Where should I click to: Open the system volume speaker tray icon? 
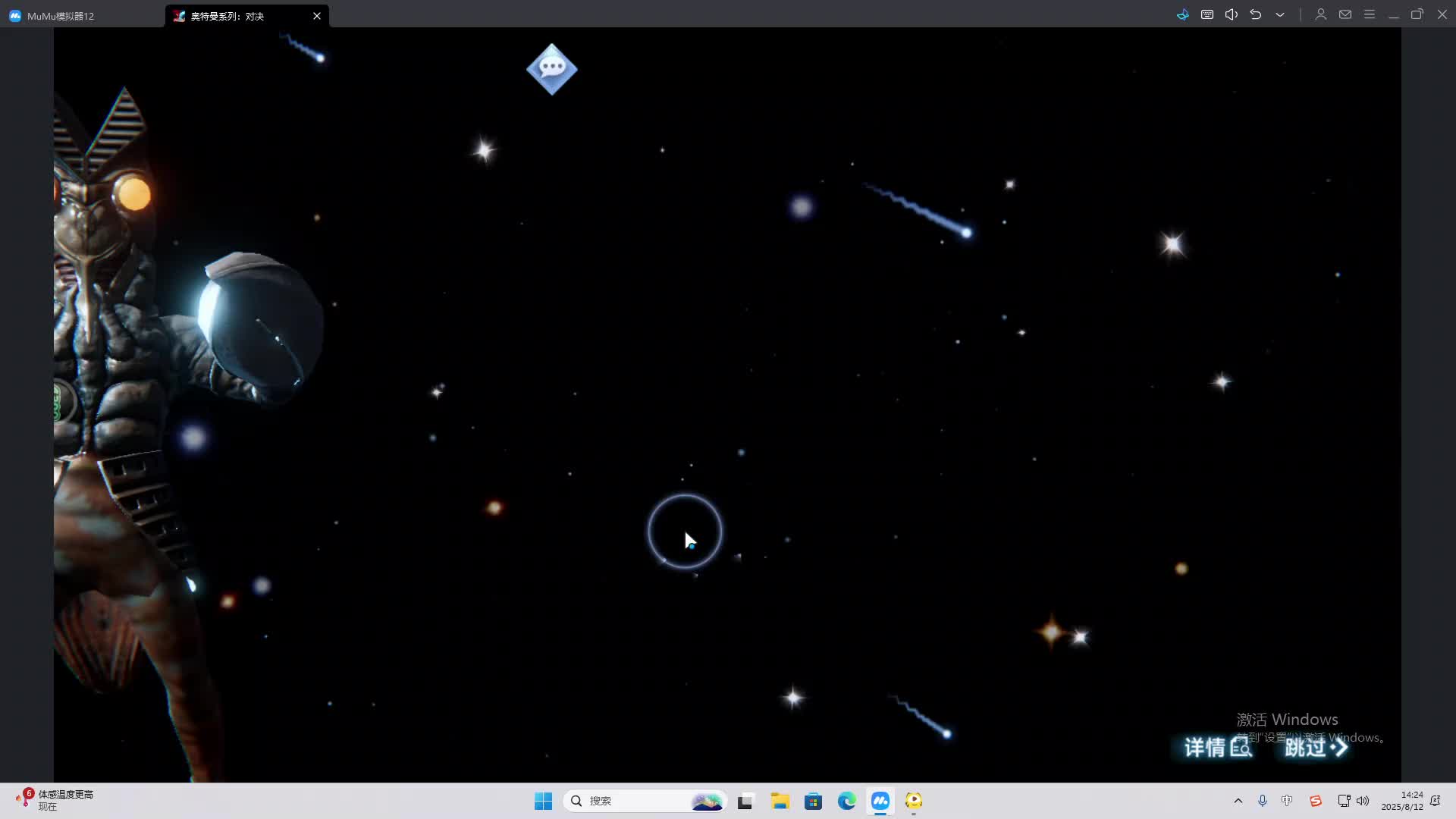coord(1363,801)
